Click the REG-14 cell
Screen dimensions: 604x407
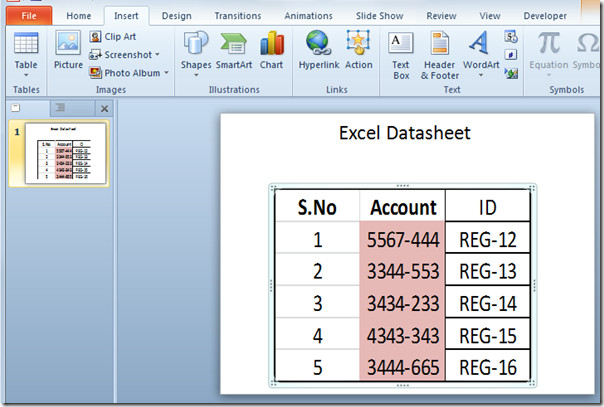point(488,303)
